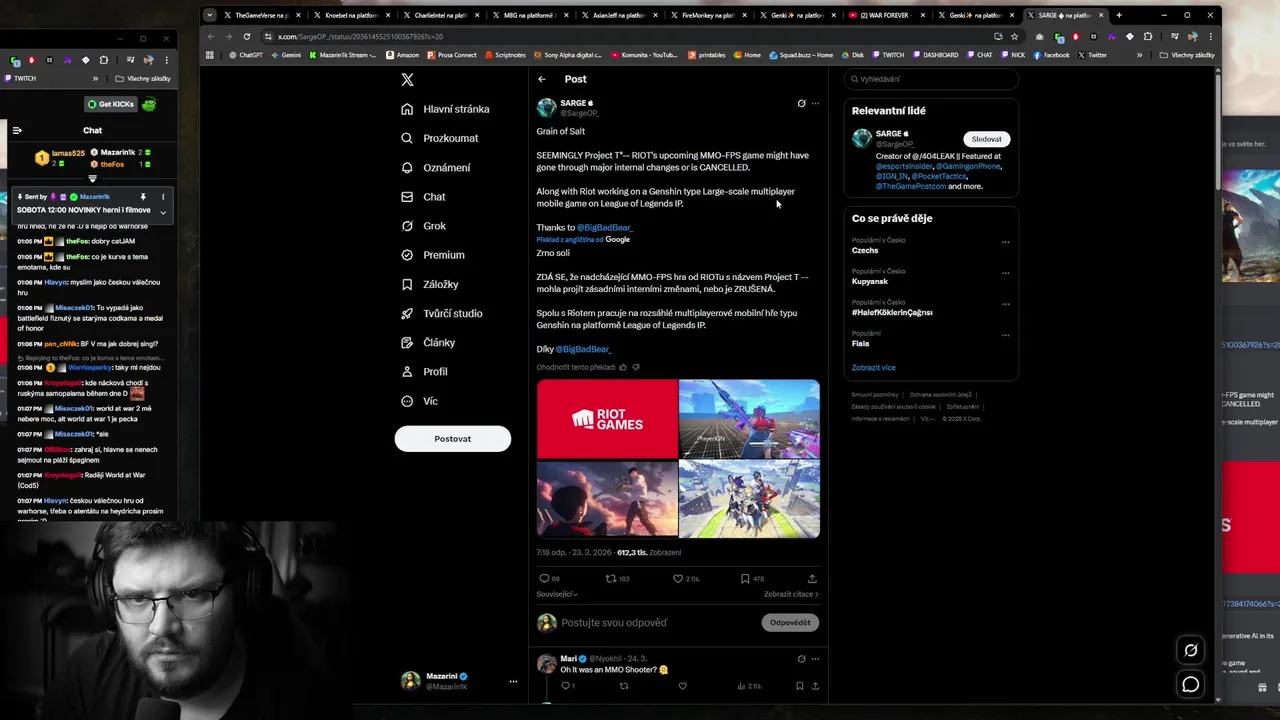Open the bottom-right anime characters image

tap(749, 499)
